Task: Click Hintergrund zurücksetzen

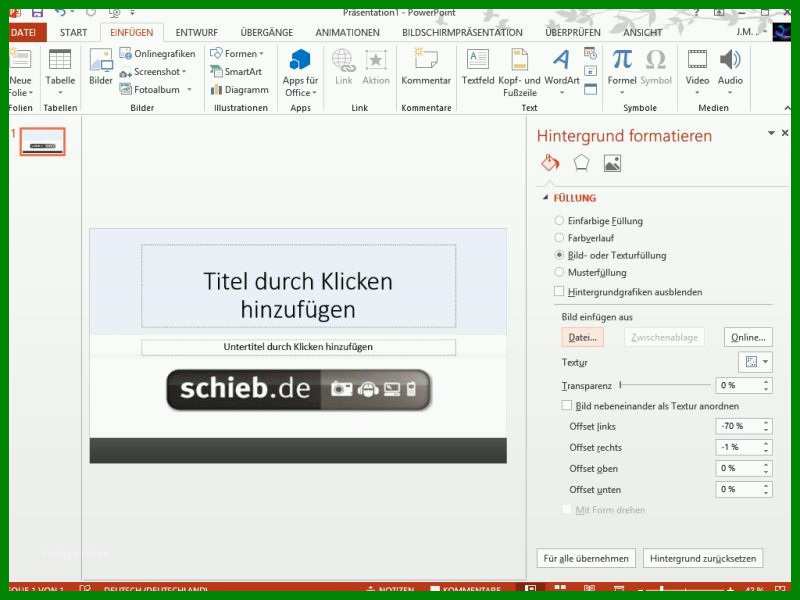Action: tap(703, 558)
